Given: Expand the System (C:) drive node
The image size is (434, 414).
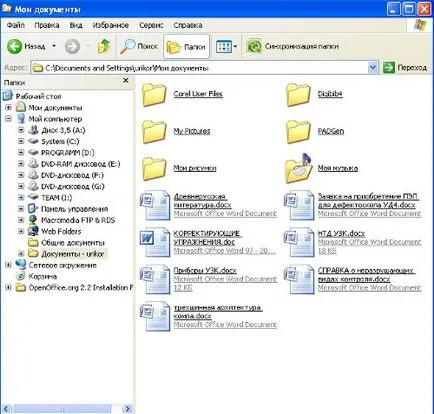Looking at the screenshot, I should click(x=21, y=141).
